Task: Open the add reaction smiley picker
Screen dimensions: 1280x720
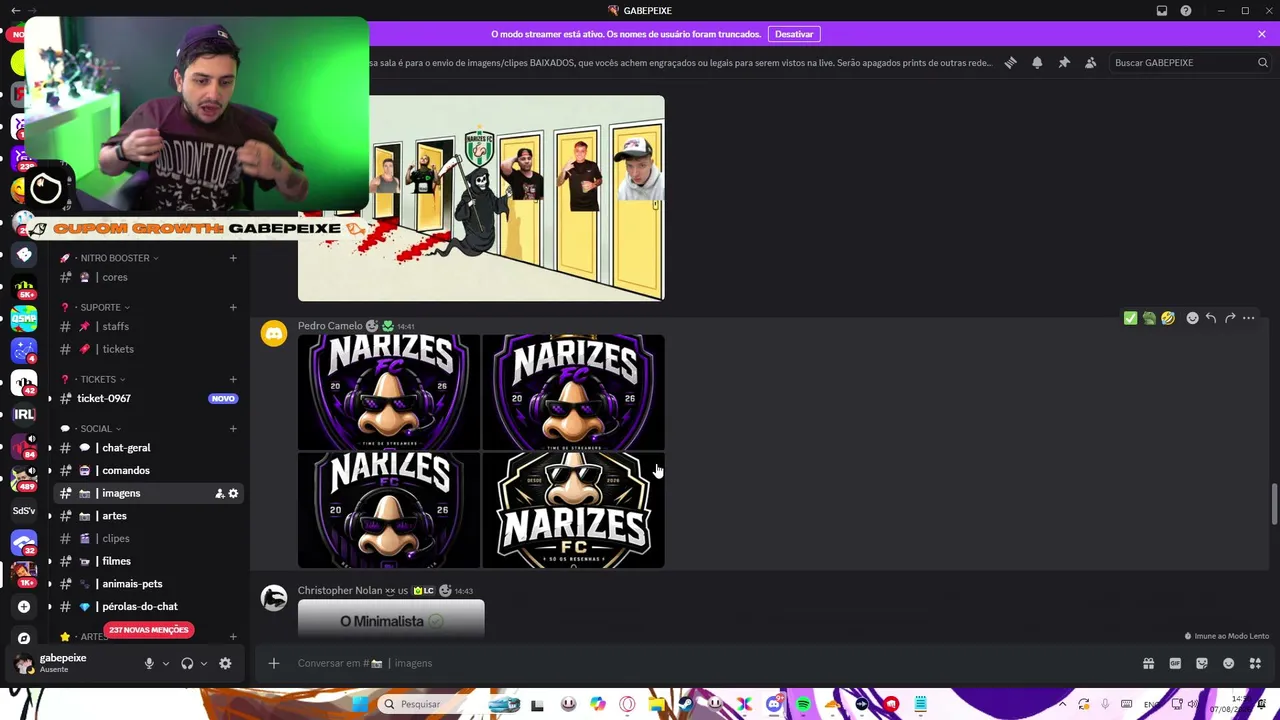Action: 1192,318
